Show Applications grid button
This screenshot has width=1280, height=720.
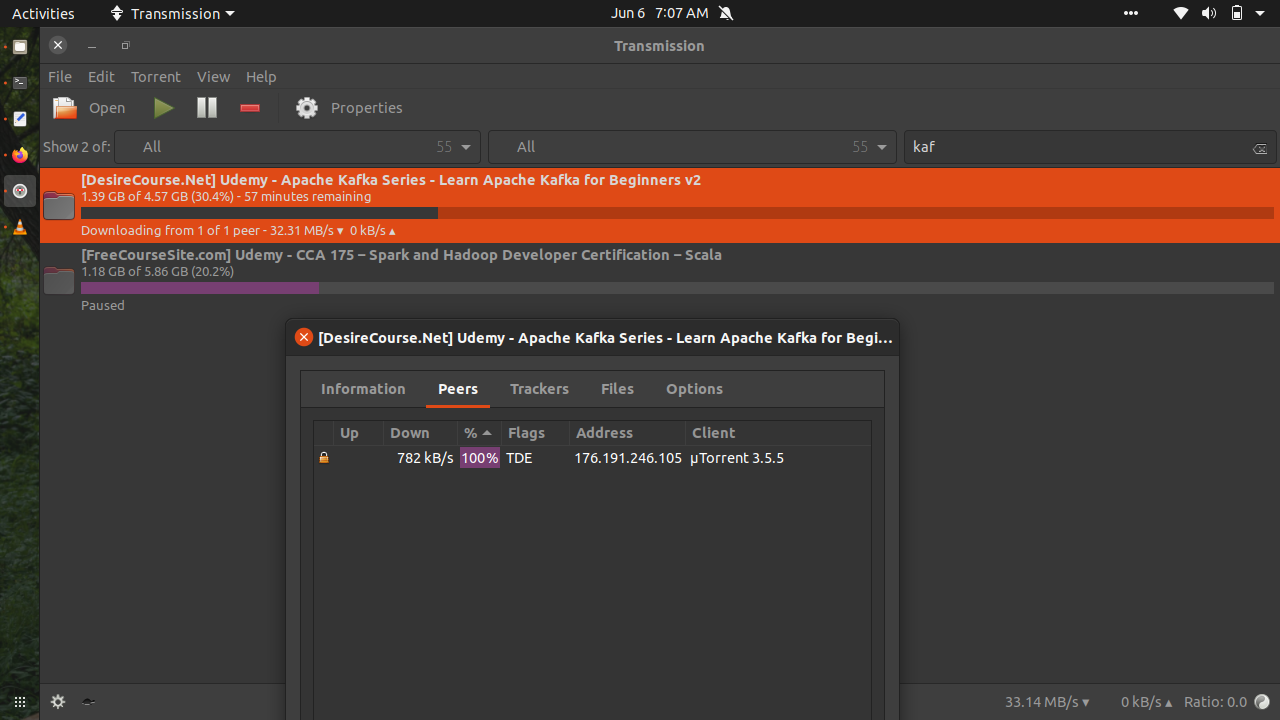point(19,702)
